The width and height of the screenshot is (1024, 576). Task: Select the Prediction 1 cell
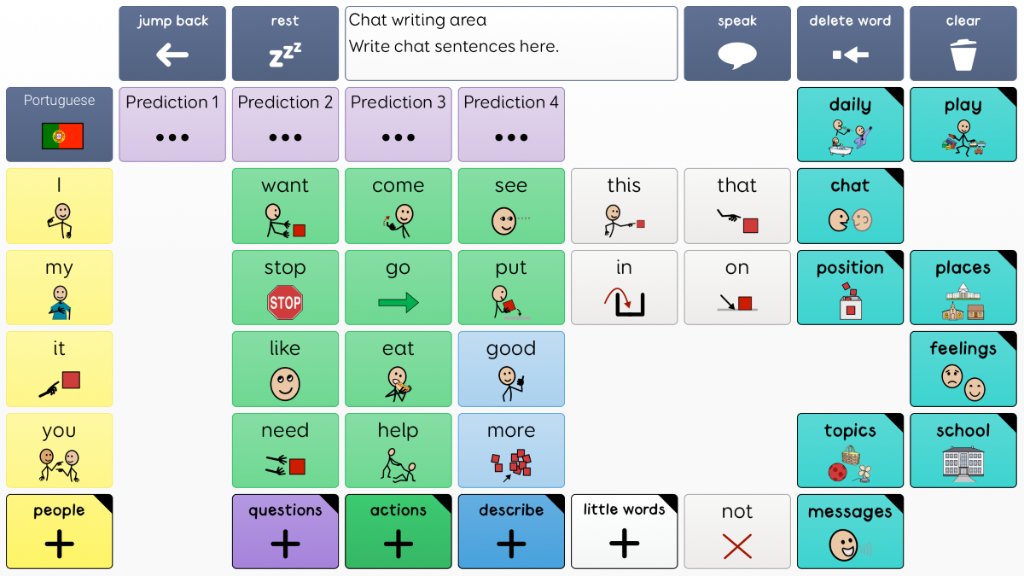point(172,125)
